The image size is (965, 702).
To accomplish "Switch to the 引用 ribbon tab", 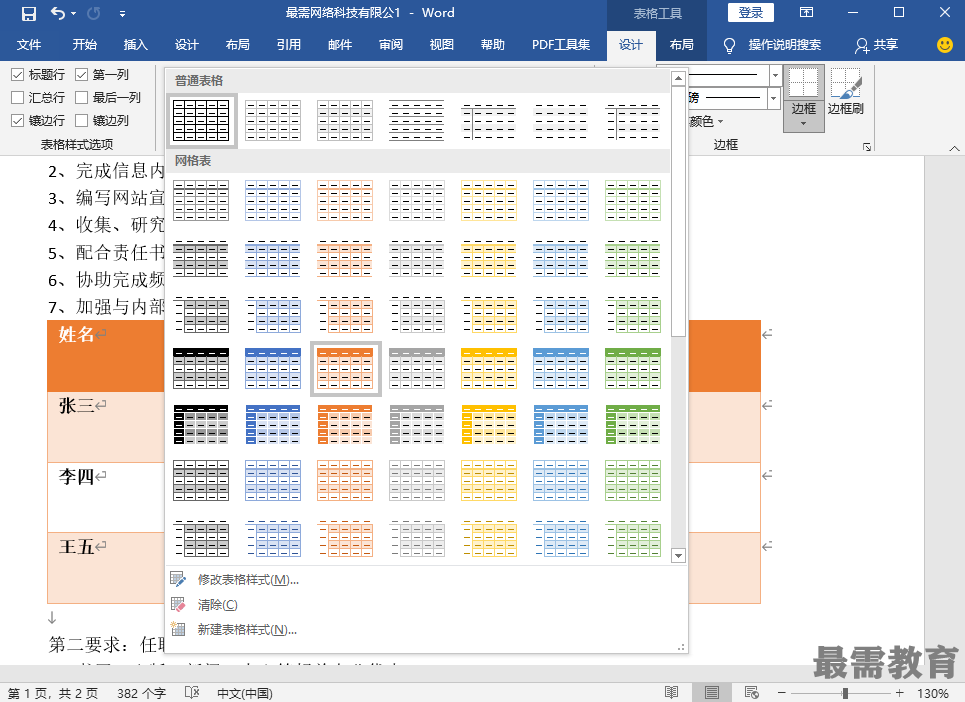I will (x=289, y=45).
